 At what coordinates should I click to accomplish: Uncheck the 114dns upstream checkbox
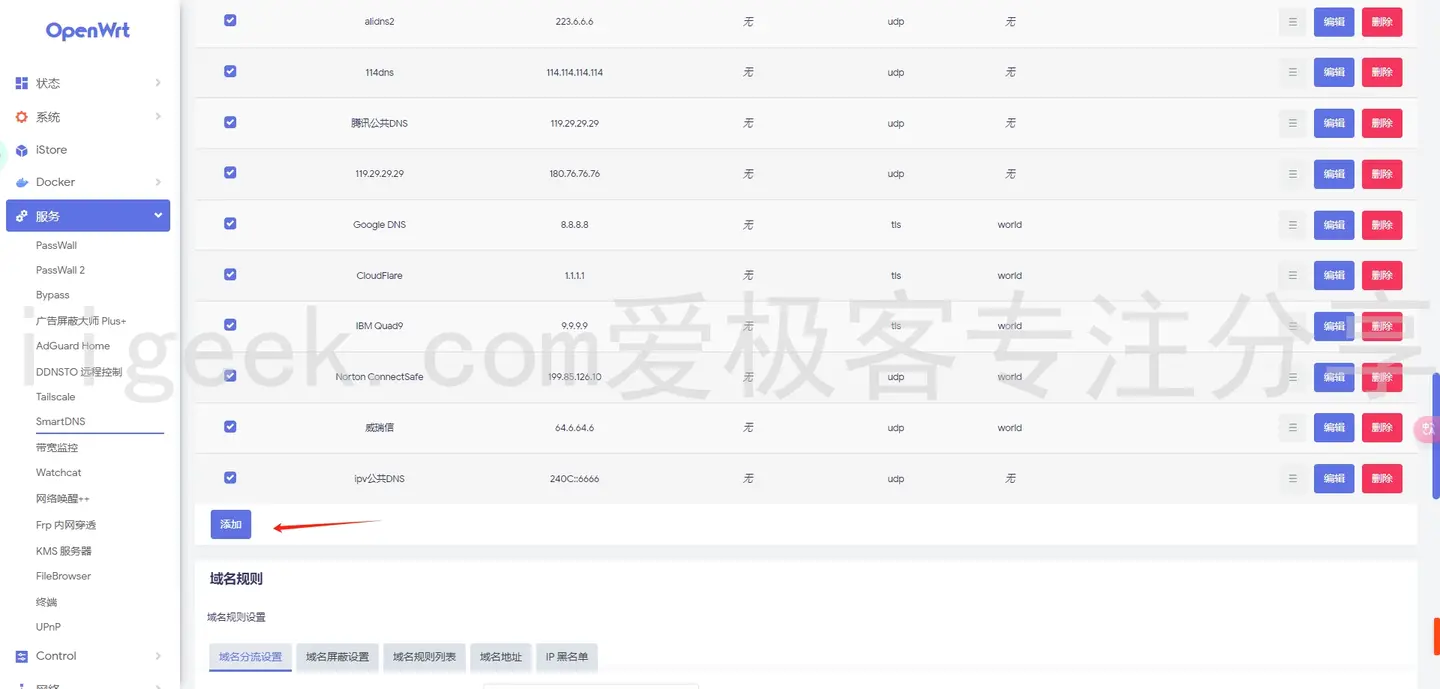(230, 71)
